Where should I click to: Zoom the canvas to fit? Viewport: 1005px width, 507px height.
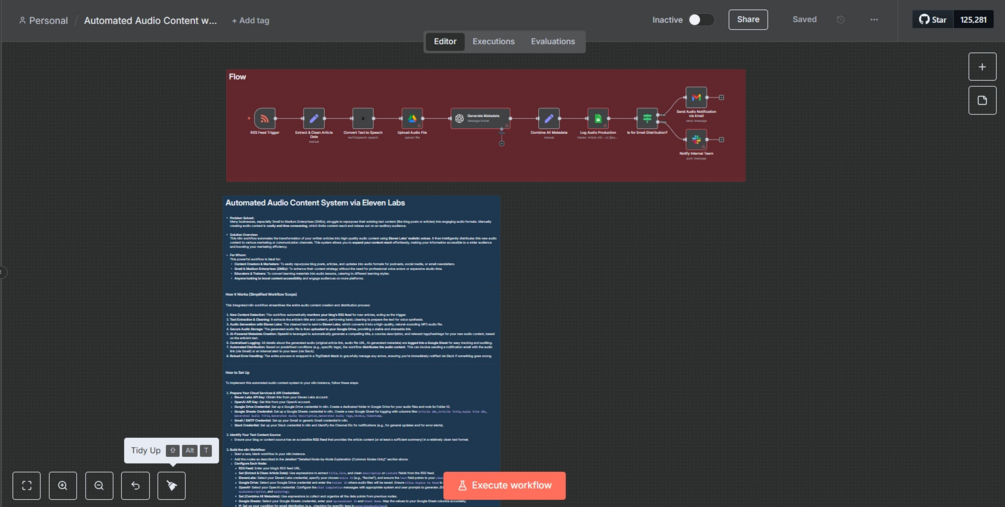tap(26, 486)
